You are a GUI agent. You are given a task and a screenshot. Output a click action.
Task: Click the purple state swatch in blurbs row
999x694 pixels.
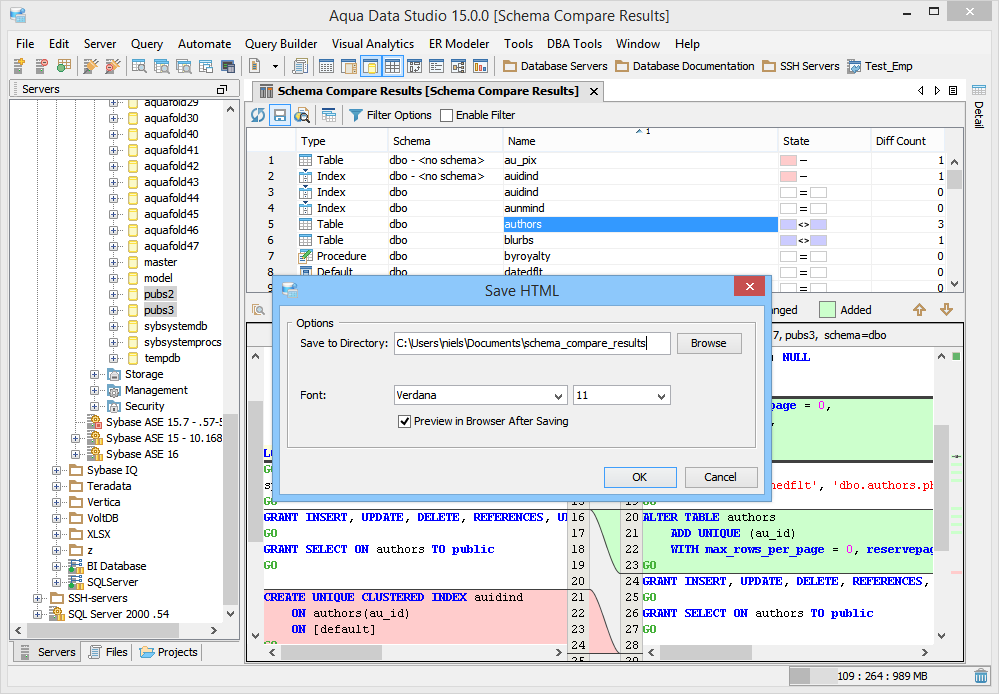click(x=788, y=240)
